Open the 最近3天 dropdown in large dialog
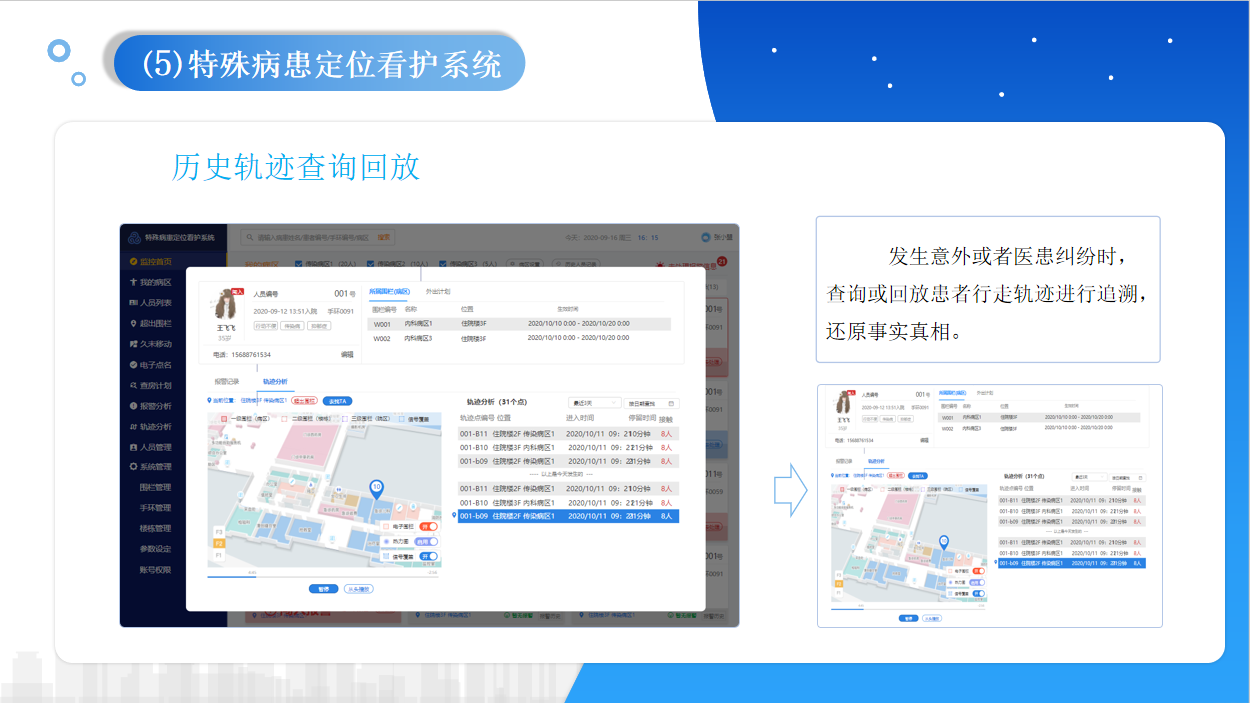The image size is (1250, 703). (595, 402)
